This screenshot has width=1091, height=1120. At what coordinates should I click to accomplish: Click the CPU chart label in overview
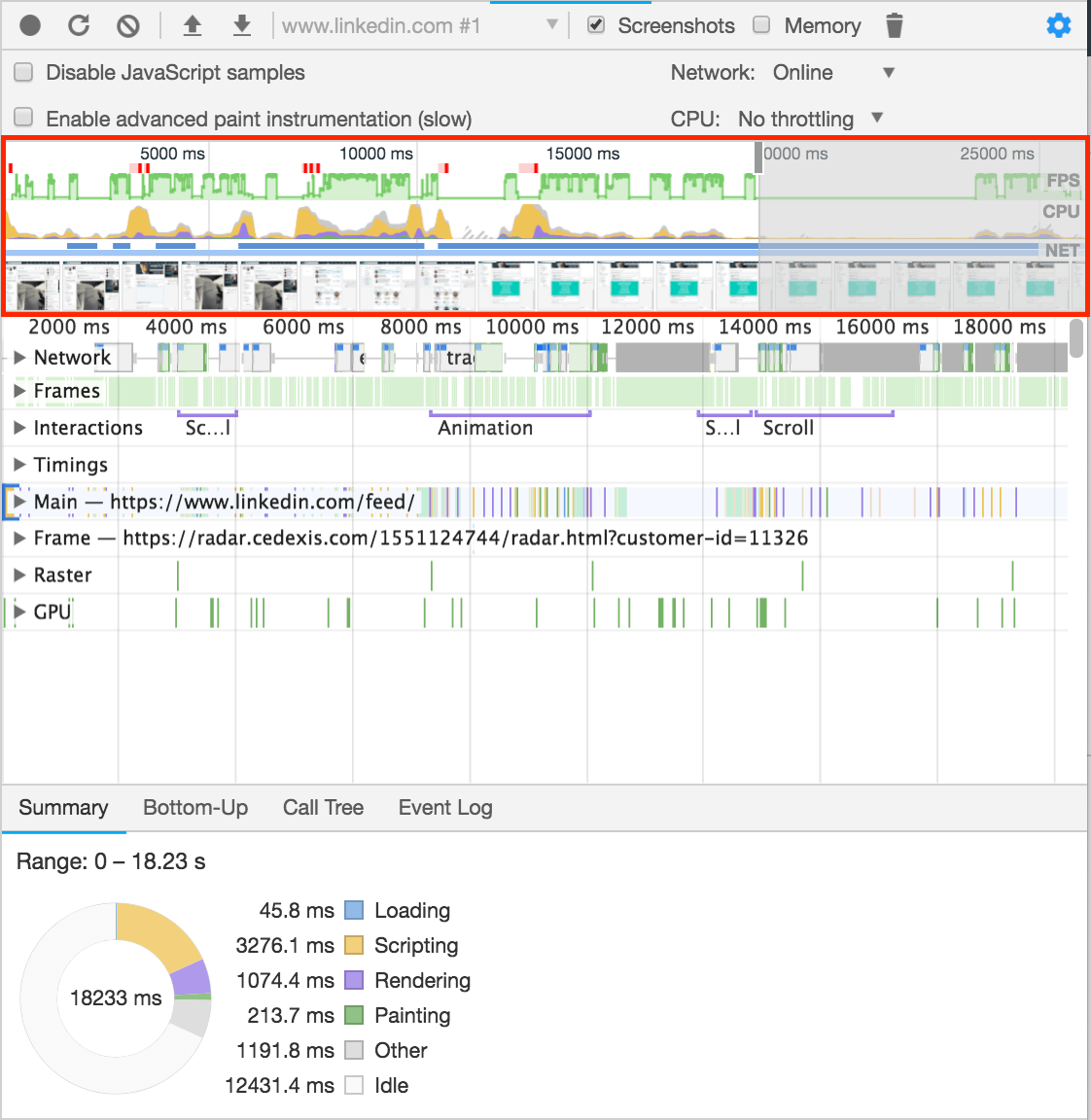coord(1061,211)
